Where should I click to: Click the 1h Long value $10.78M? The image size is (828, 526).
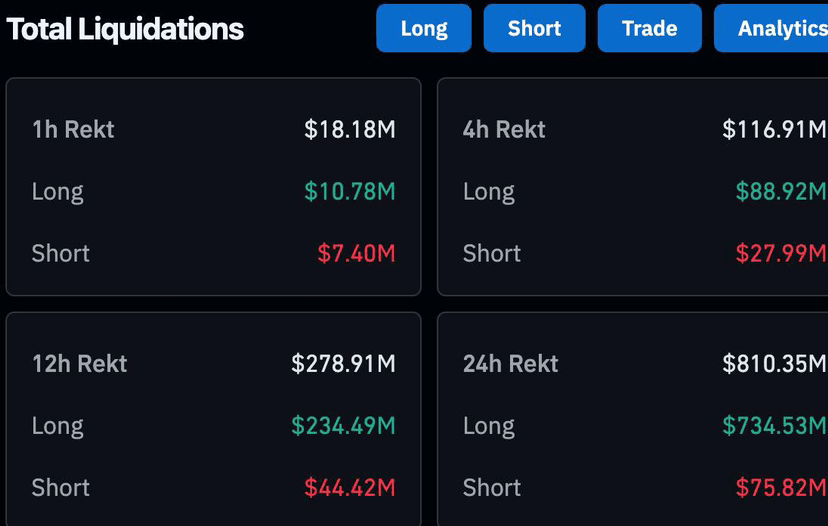pos(350,191)
